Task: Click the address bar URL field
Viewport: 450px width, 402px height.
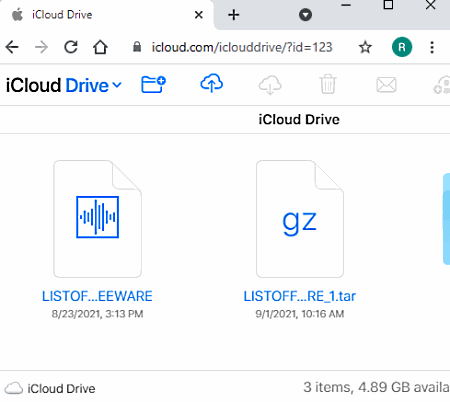Action: click(242, 47)
